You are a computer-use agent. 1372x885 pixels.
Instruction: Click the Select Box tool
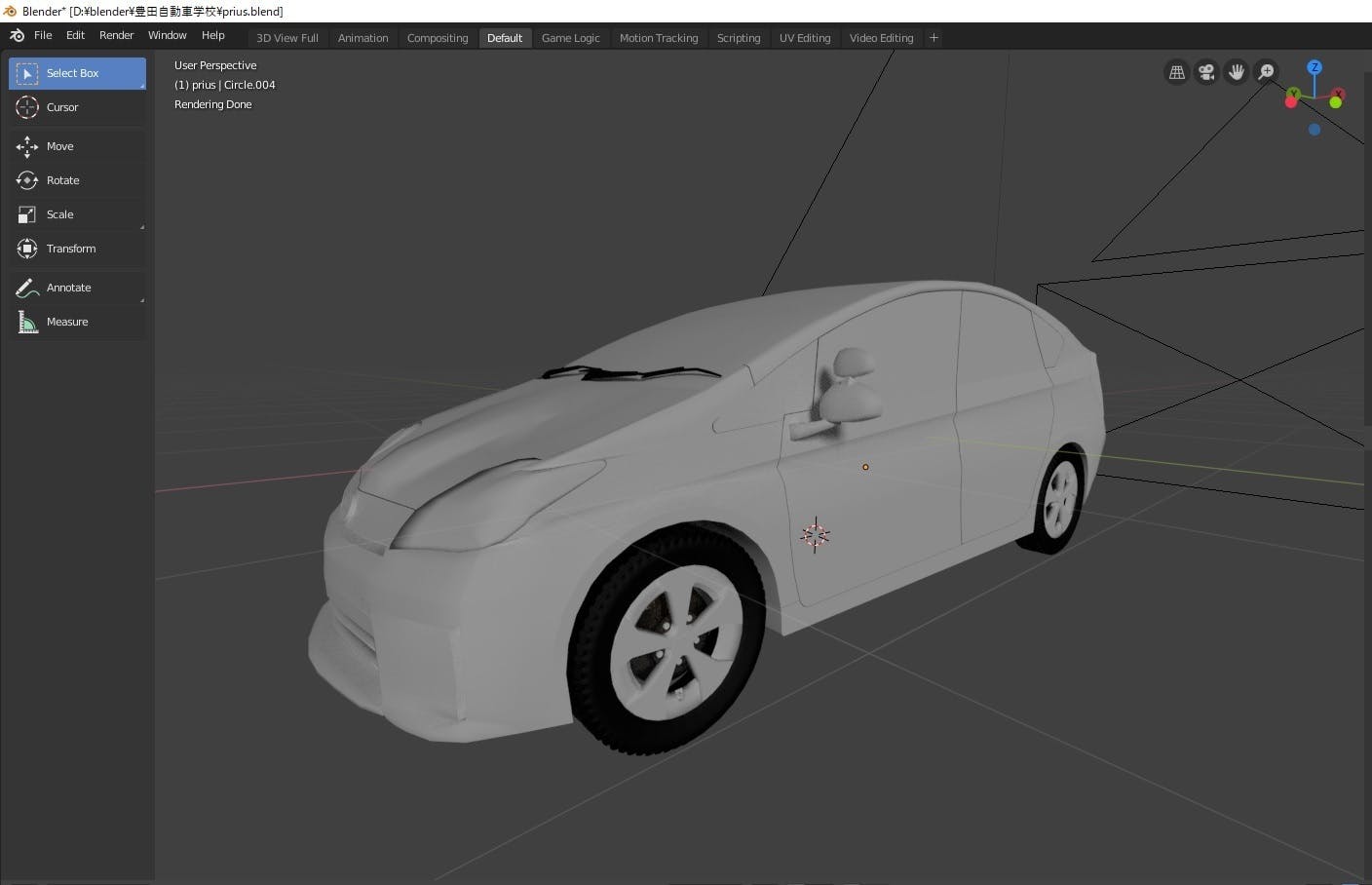pyautogui.click(x=72, y=73)
